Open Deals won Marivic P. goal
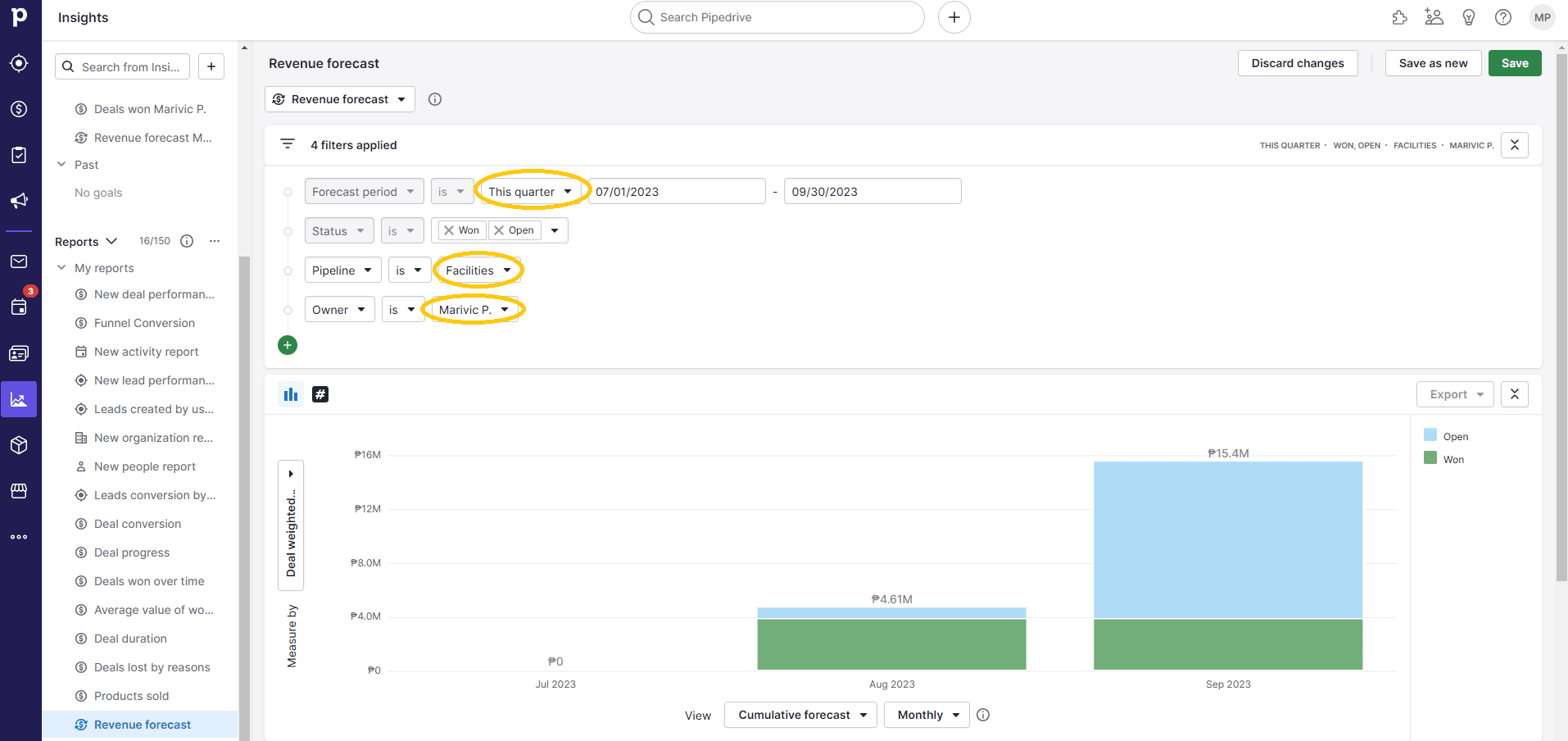Viewport: 1568px width, 741px height. (150, 109)
